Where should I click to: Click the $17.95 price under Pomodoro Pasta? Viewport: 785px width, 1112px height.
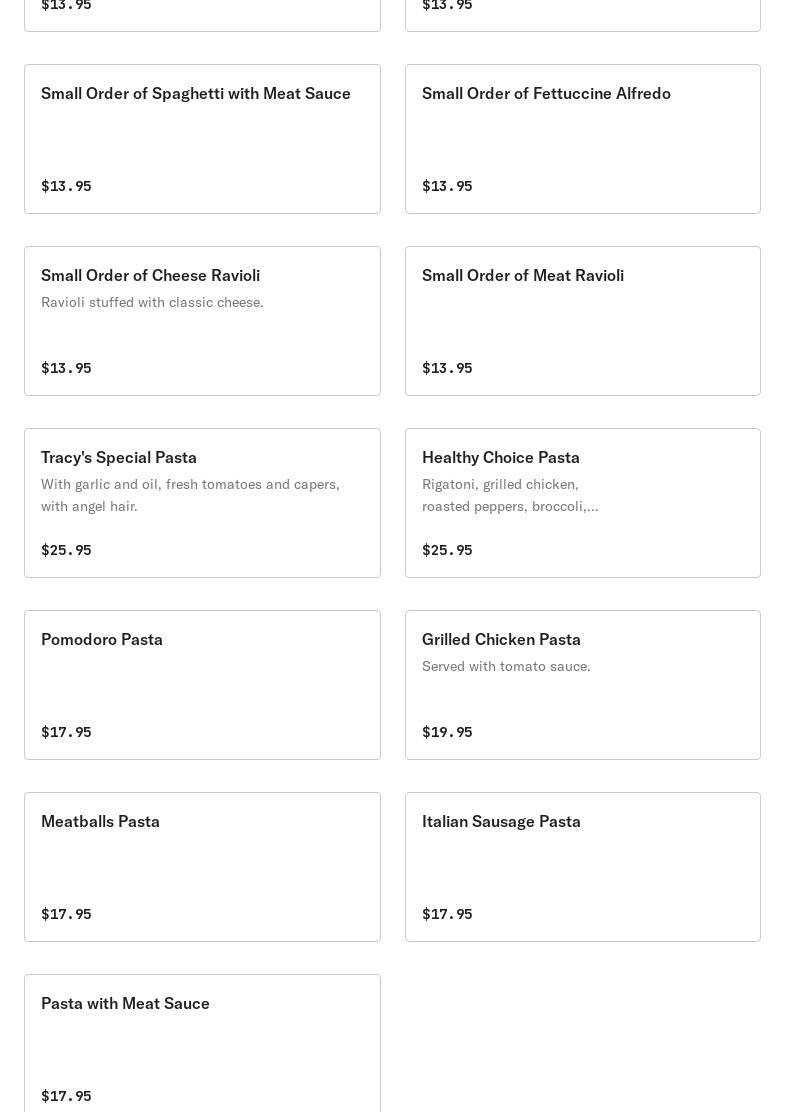(x=66, y=732)
